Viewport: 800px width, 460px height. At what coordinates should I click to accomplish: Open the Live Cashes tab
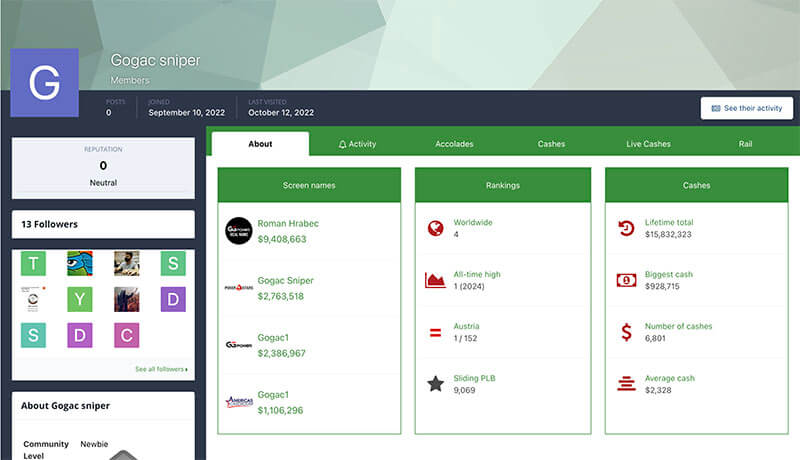click(x=648, y=144)
